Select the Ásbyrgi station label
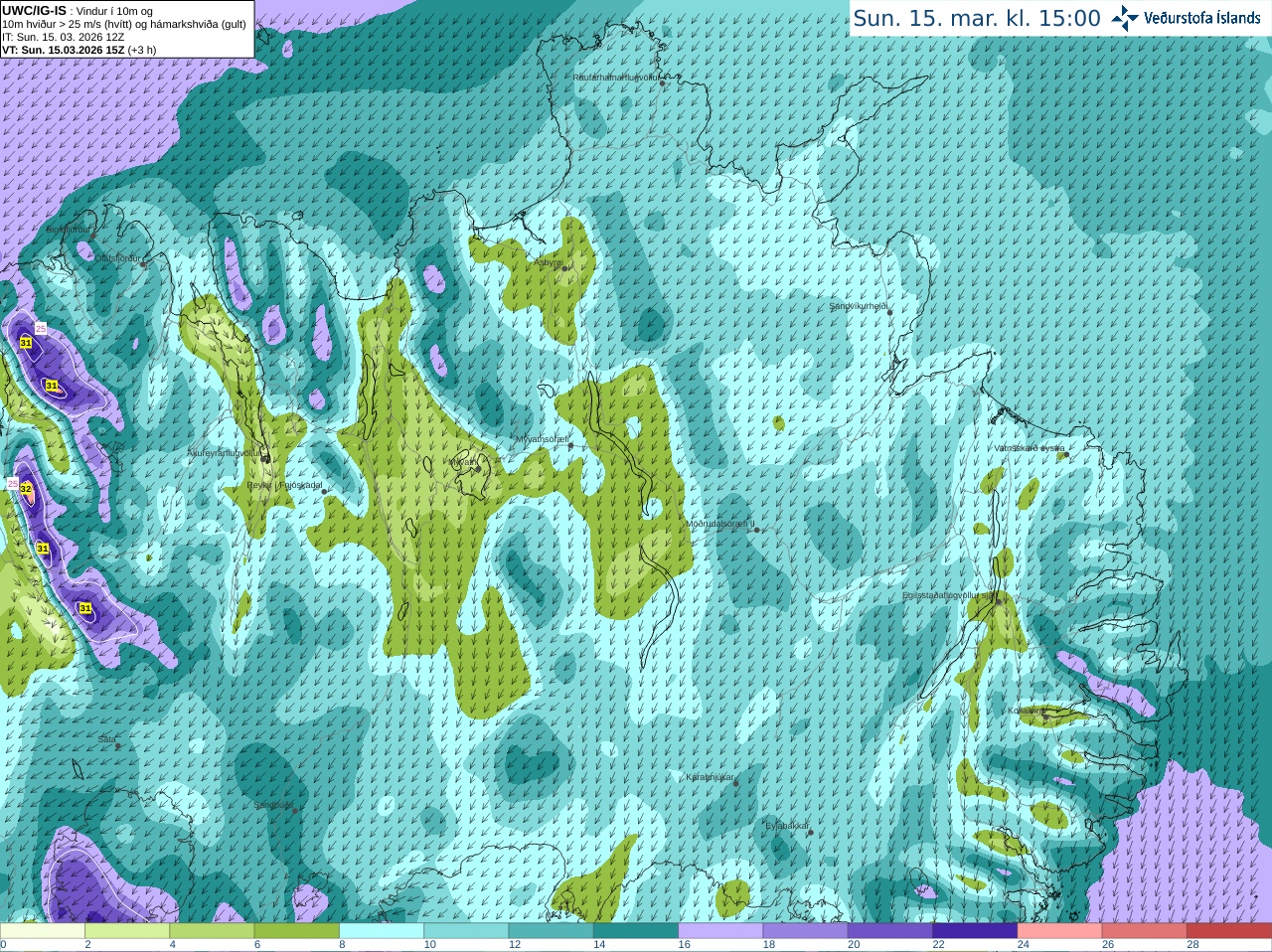 tap(549, 263)
